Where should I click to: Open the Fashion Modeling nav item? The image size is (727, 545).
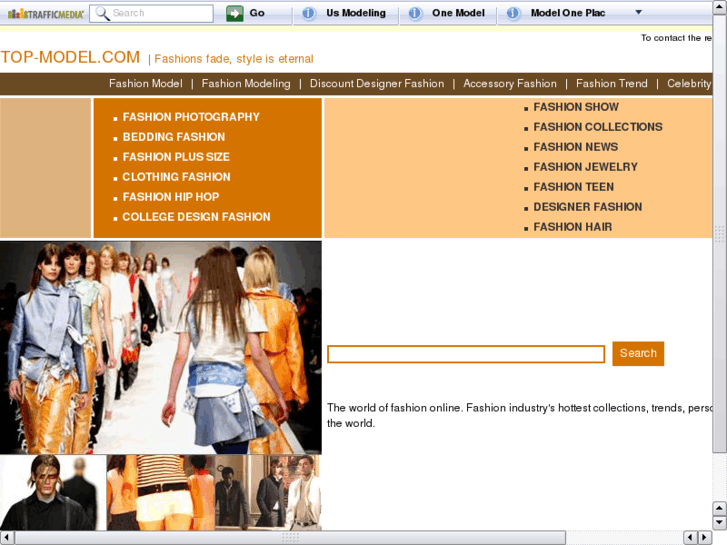(x=246, y=83)
